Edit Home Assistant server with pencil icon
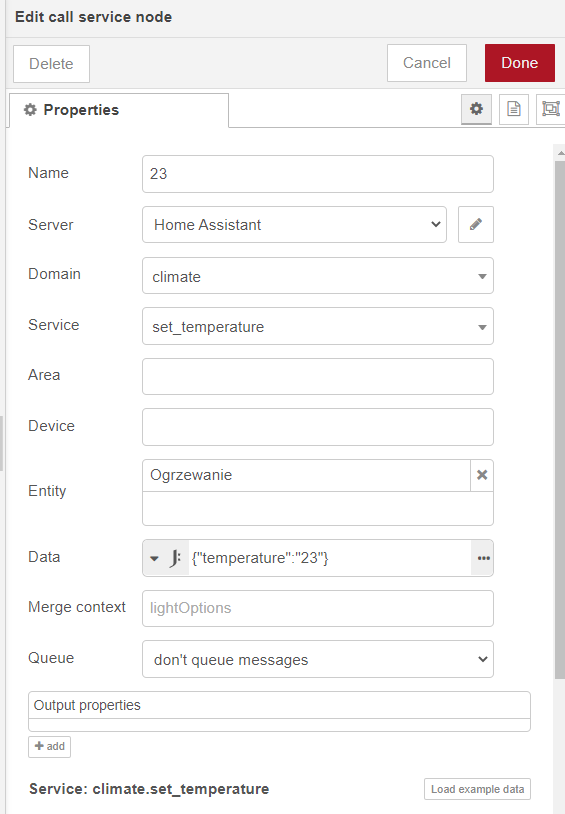This screenshot has height=814, width=565. [476, 224]
